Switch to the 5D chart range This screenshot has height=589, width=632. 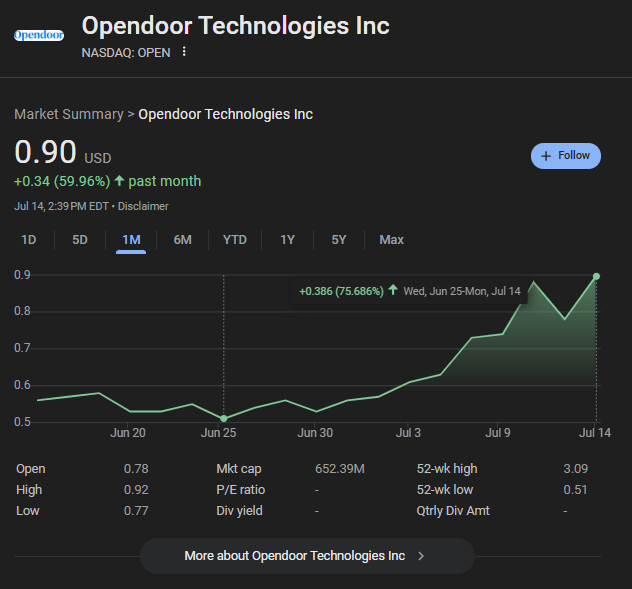click(80, 240)
